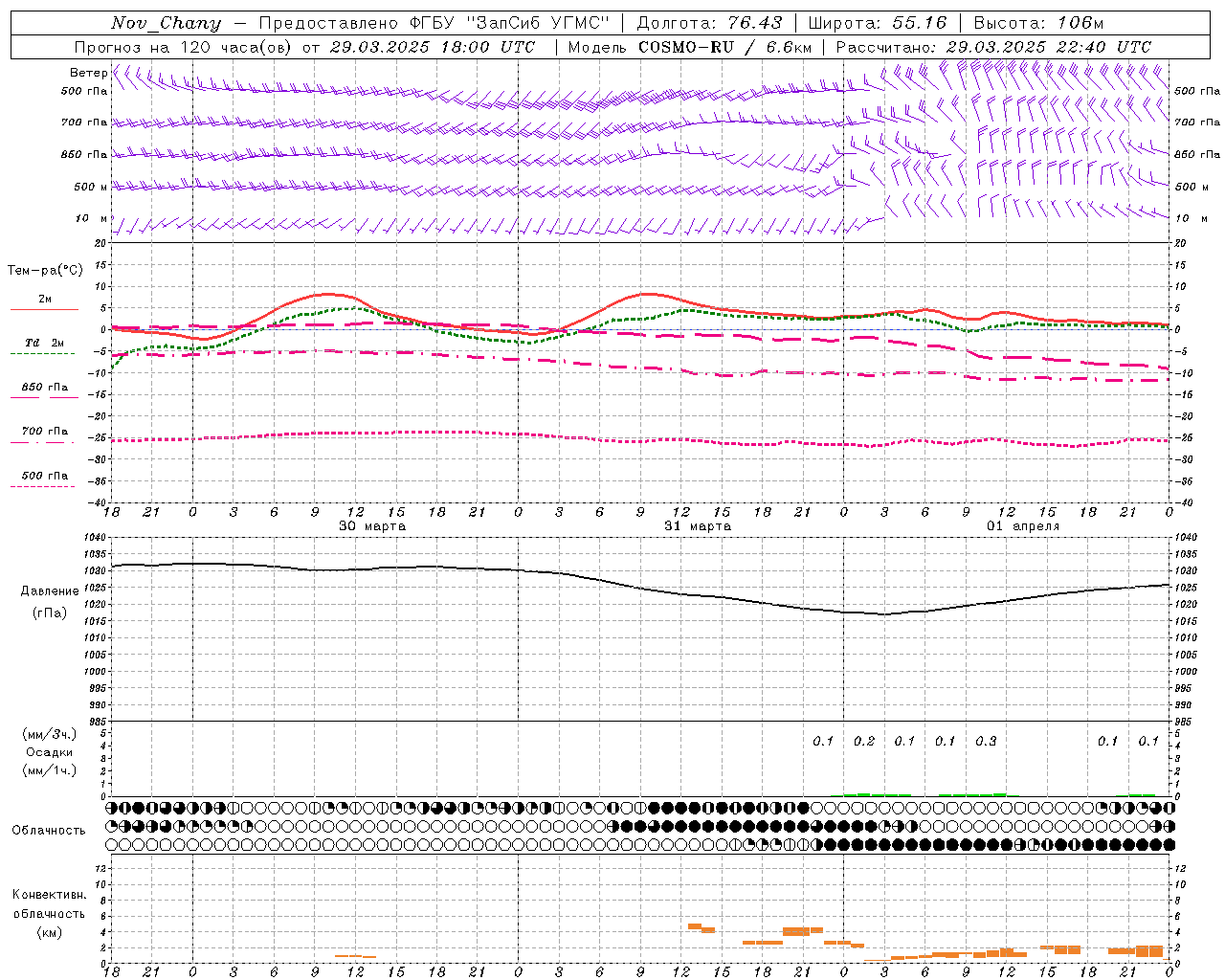
Task: Click the '0.3' precipitation amount value
Action: tap(986, 741)
